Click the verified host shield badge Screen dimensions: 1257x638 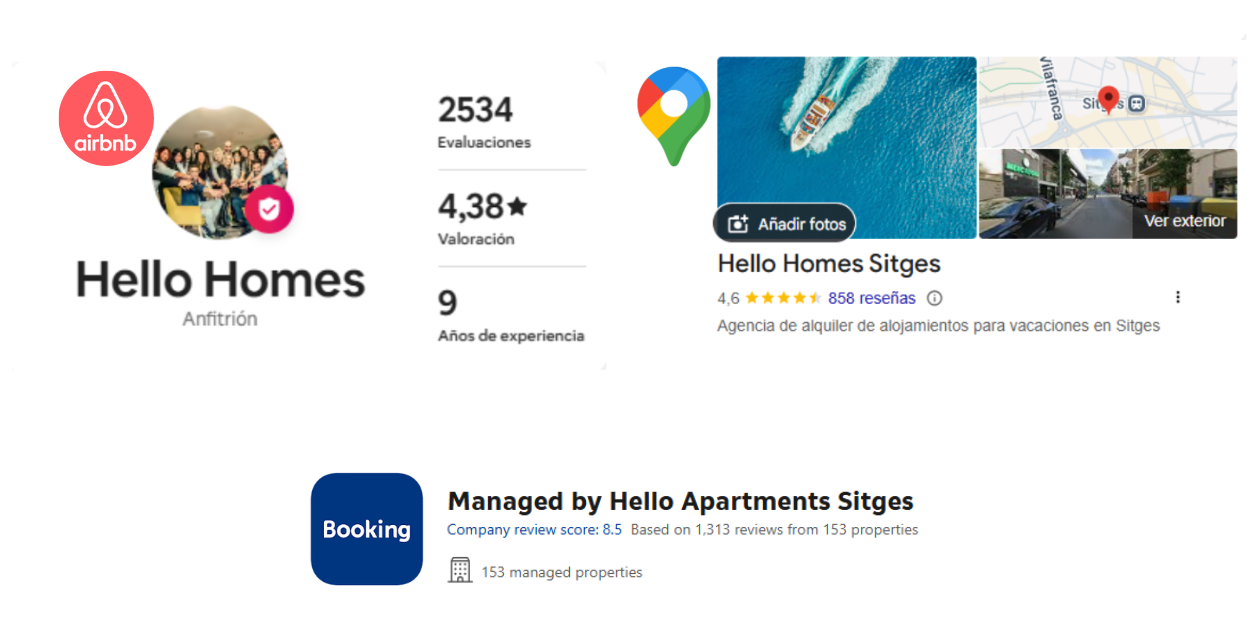coord(269,209)
